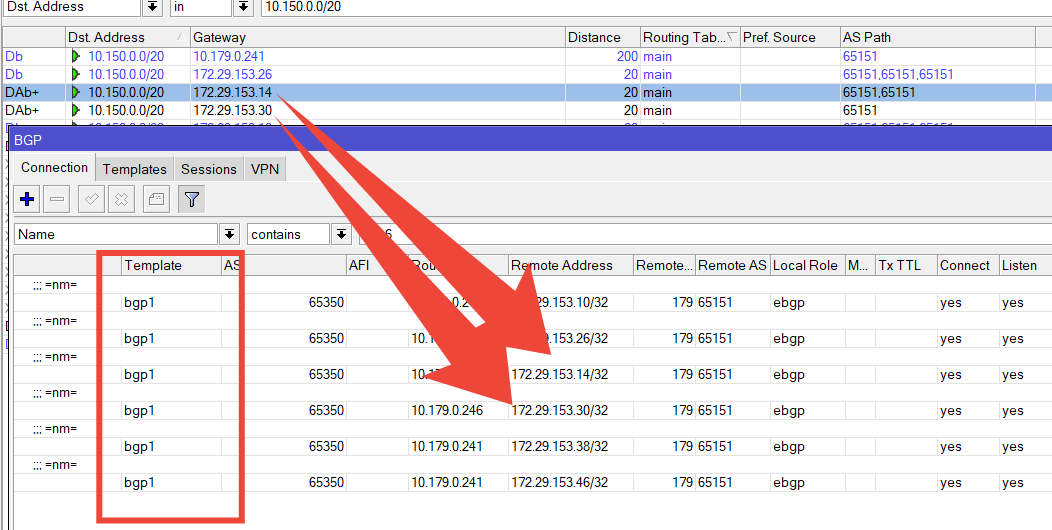The width and height of the screenshot is (1052, 530).
Task: Click route icon in gateway 172.29.153.26 row
Action: coord(75,74)
